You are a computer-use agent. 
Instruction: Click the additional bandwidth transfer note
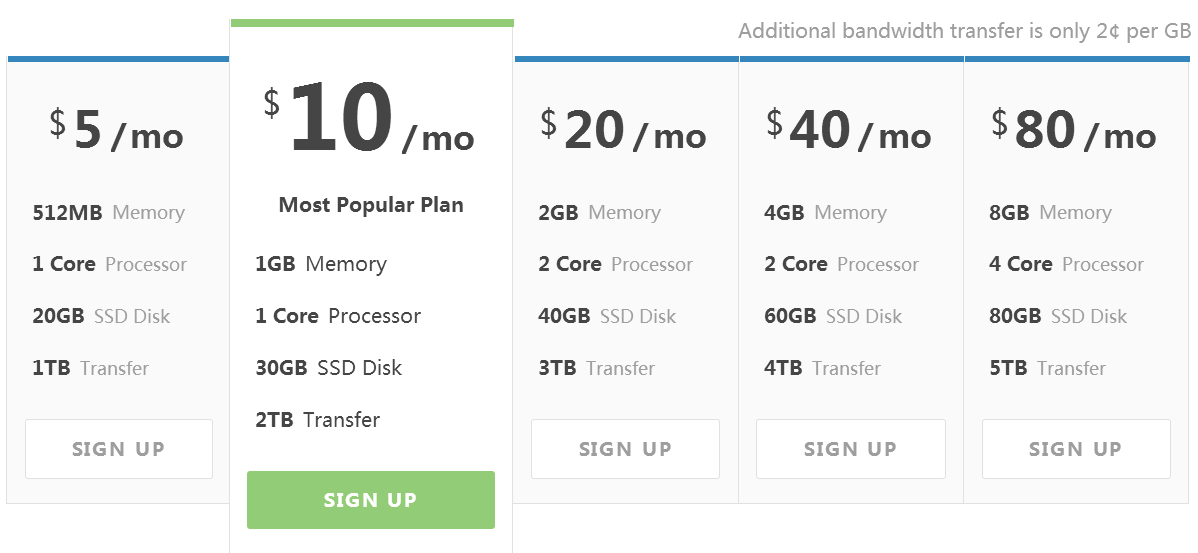point(964,31)
